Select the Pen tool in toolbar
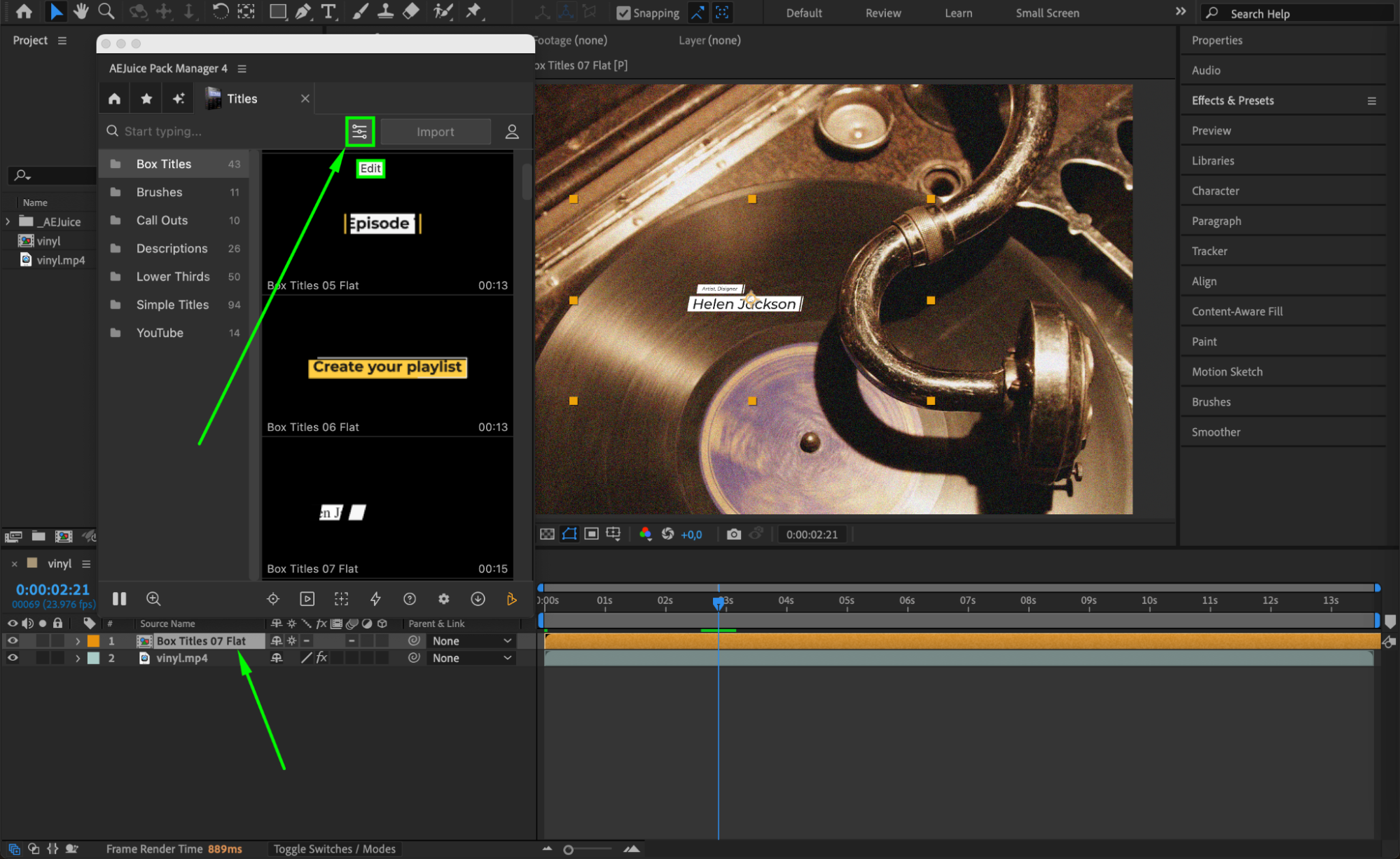The height and width of the screenshot is (859, 1400). tap(303, 12)
